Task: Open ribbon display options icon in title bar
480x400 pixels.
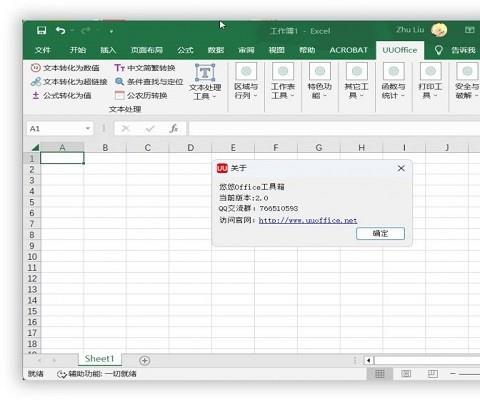Action: (469, 30)
